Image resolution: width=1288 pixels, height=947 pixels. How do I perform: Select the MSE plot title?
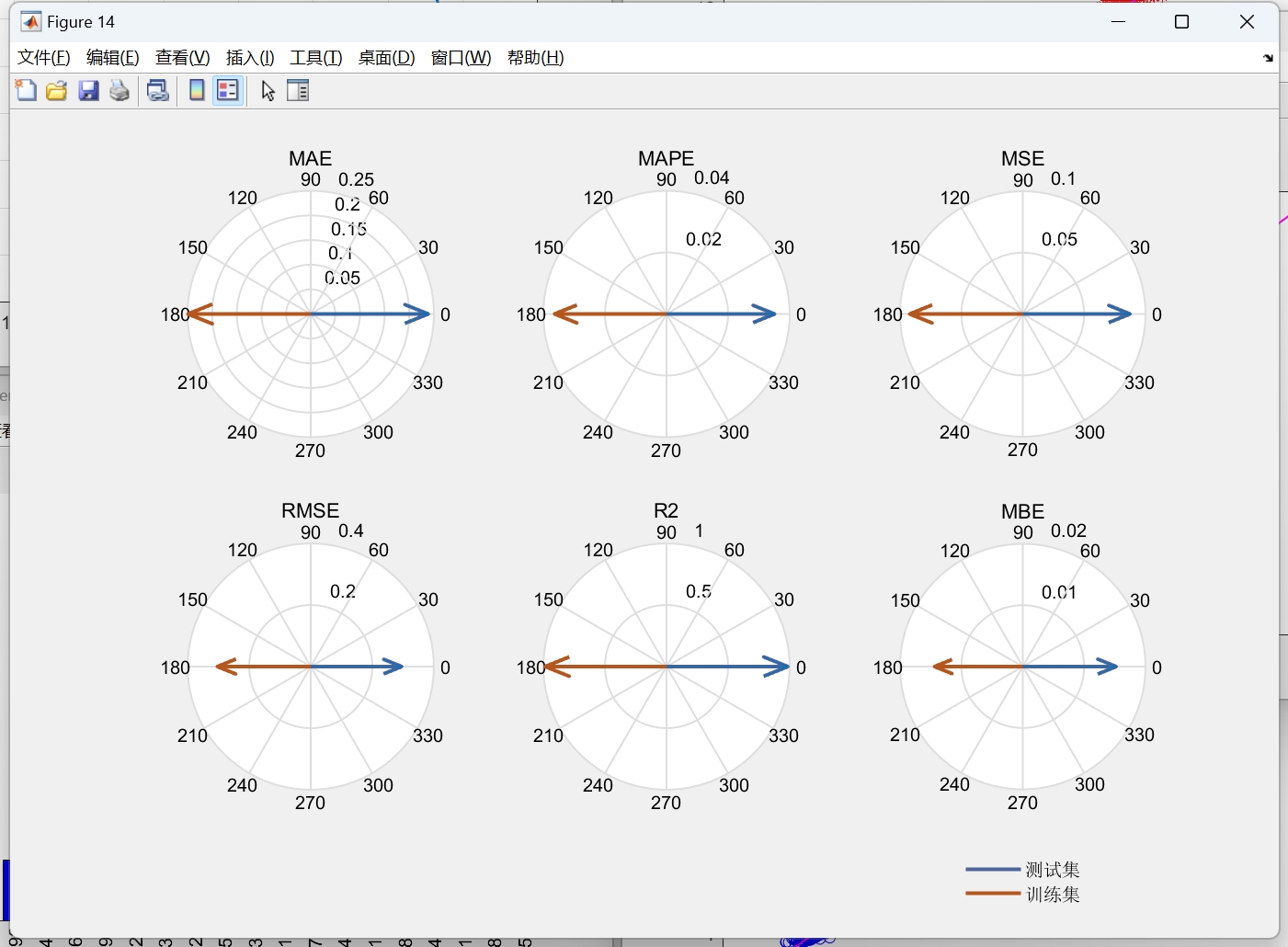coord(1023,158)
